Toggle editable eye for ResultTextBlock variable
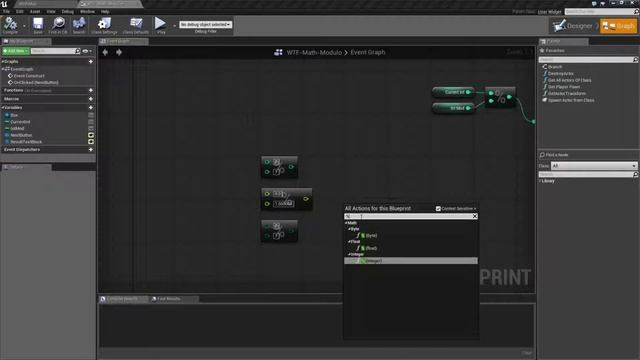This screenshot has width=640, height=360. click(91, 142)
